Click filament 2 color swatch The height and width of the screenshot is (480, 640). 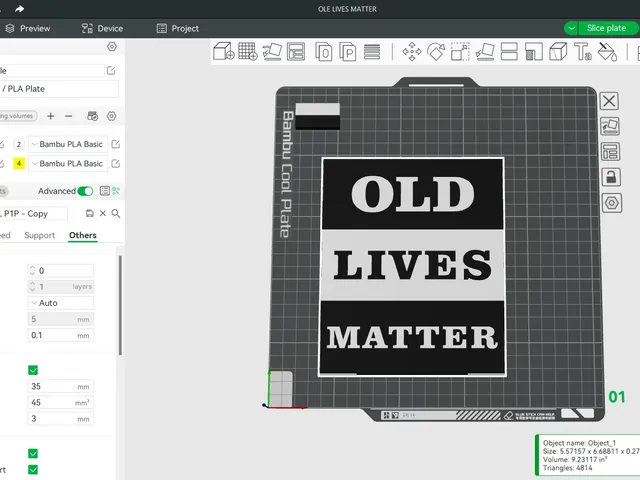(19, 144)
